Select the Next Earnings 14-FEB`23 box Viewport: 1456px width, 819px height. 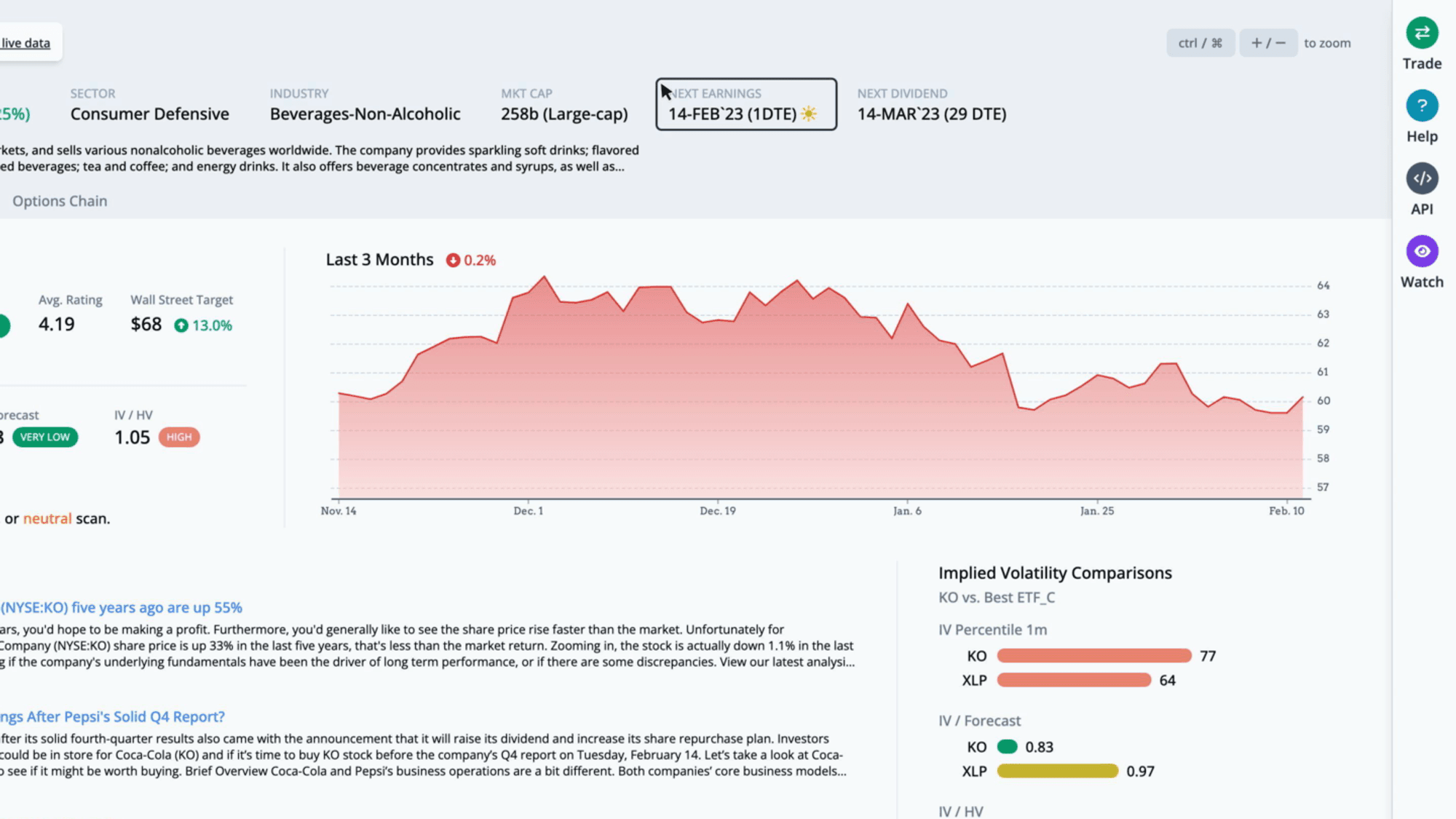[746, 104]
